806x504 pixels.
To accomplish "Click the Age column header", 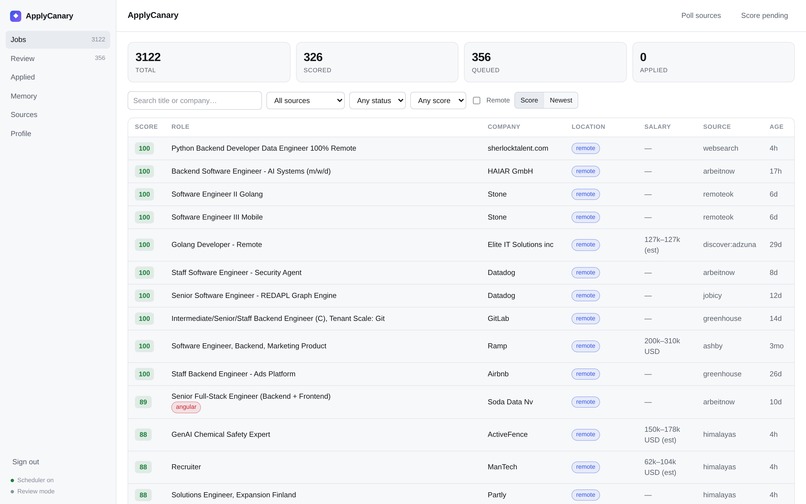I will pyautogui.click(x=776, y=127).
